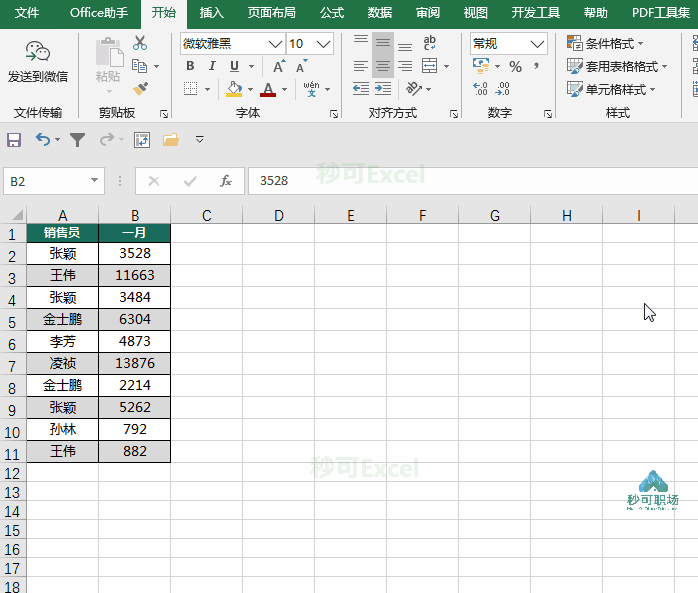Open Cell Styles menu
Screen dimensions: 698x593
[x=611, y=89]
